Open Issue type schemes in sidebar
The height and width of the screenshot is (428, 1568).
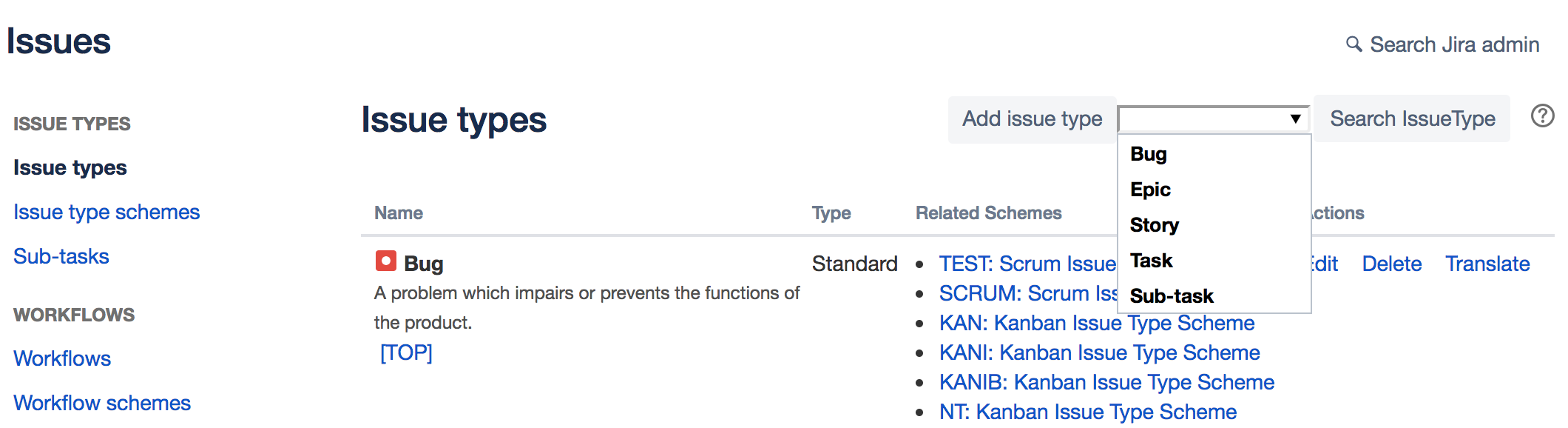coord(107,213)
